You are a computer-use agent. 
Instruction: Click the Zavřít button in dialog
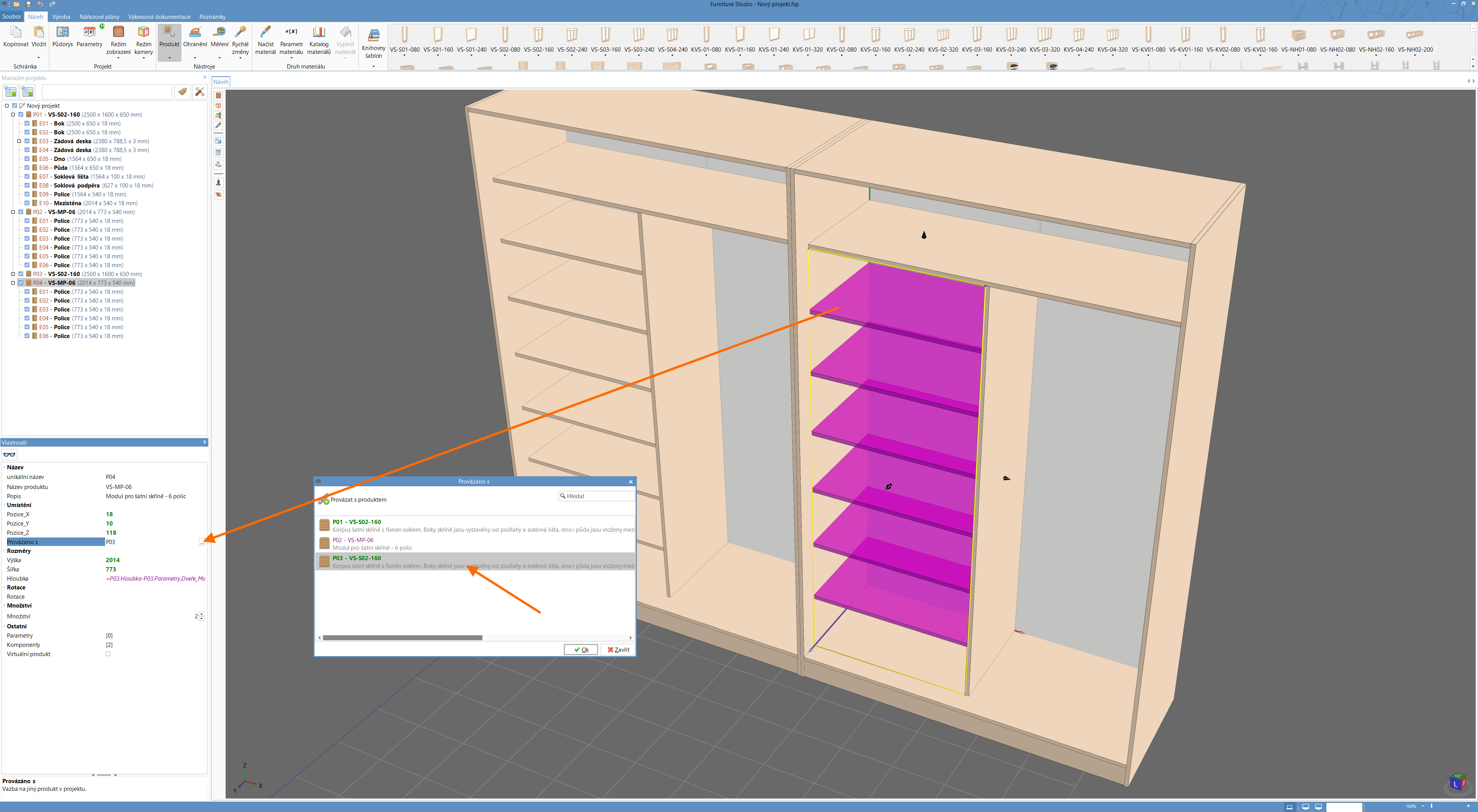coord(618,650)
